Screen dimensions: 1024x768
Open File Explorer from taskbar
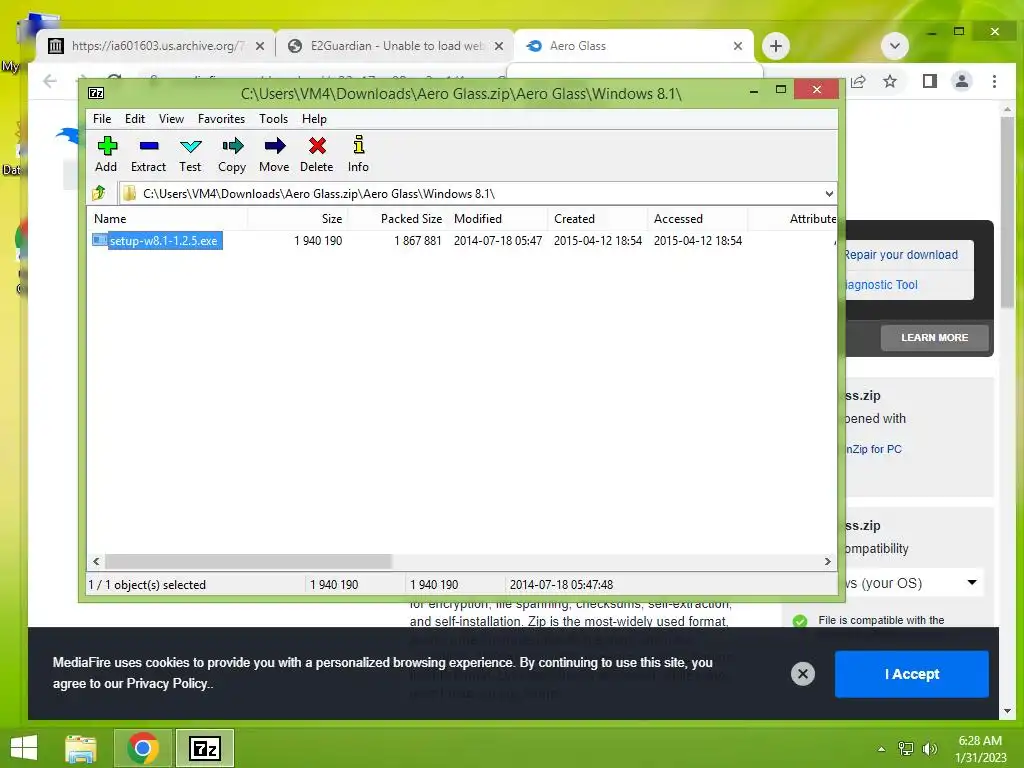point(81,748)
